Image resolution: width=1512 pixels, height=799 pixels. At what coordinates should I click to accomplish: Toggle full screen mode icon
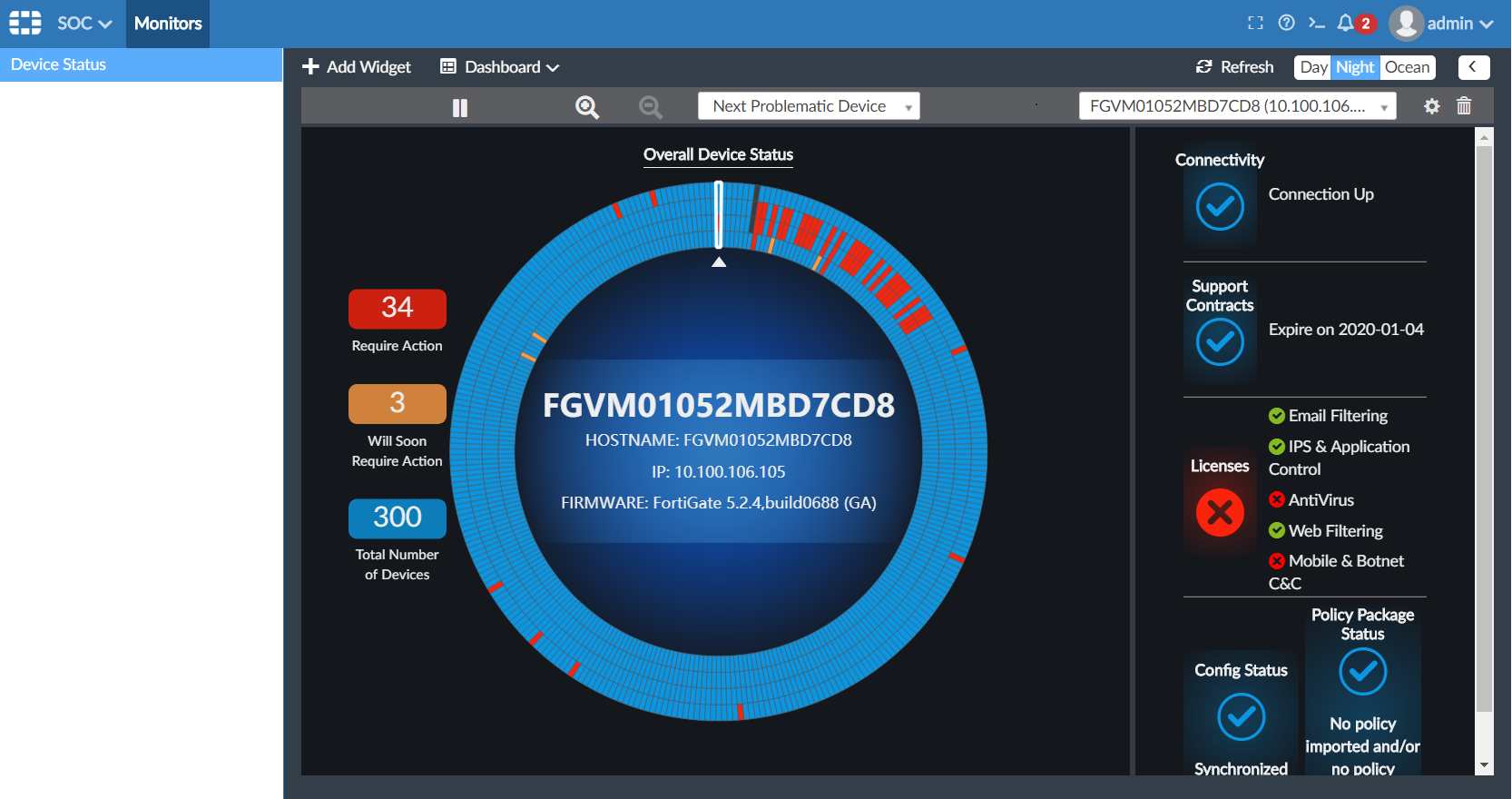click(1255, 24)
